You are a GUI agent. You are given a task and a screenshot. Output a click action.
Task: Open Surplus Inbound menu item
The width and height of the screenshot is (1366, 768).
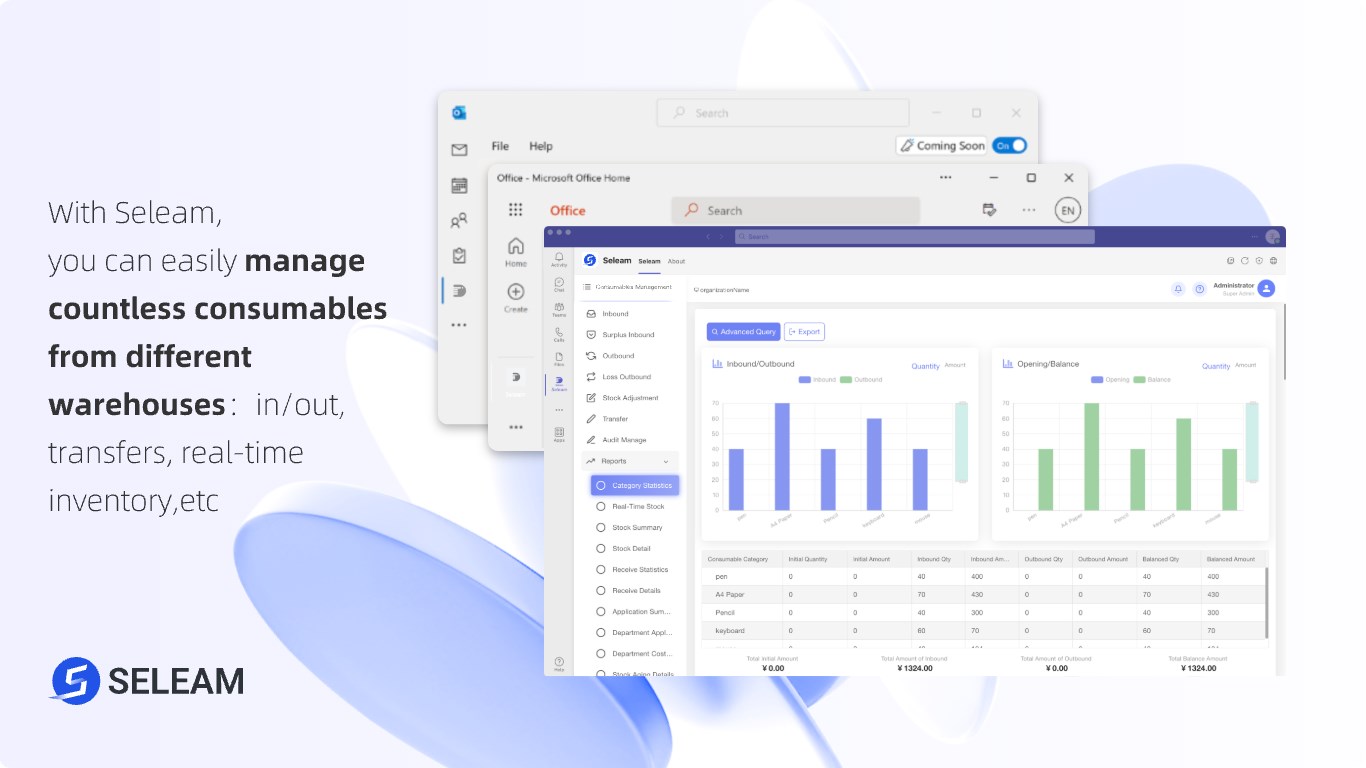(x=629, y=335)
